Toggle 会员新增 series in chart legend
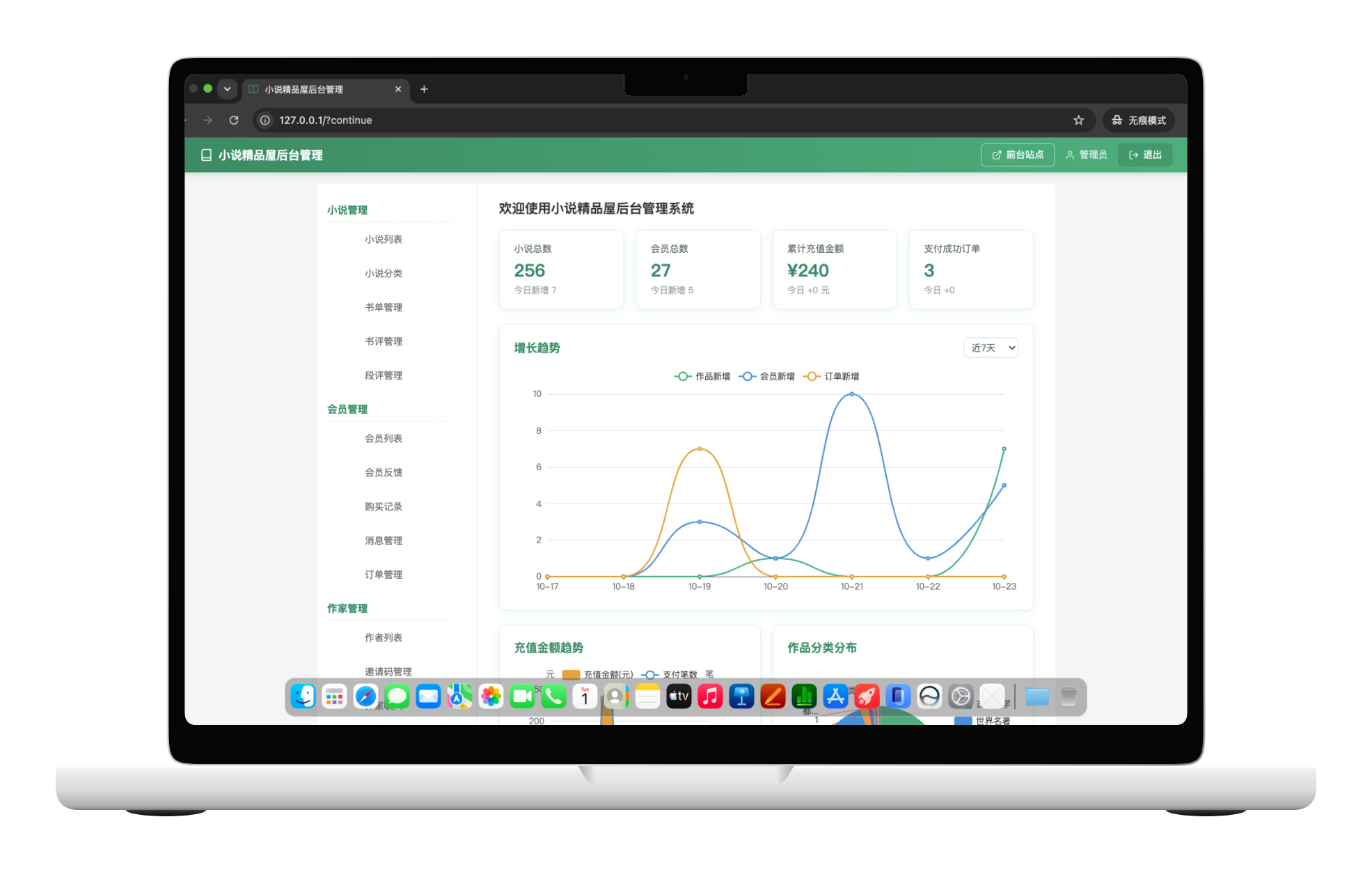 [x=766, y=376]
